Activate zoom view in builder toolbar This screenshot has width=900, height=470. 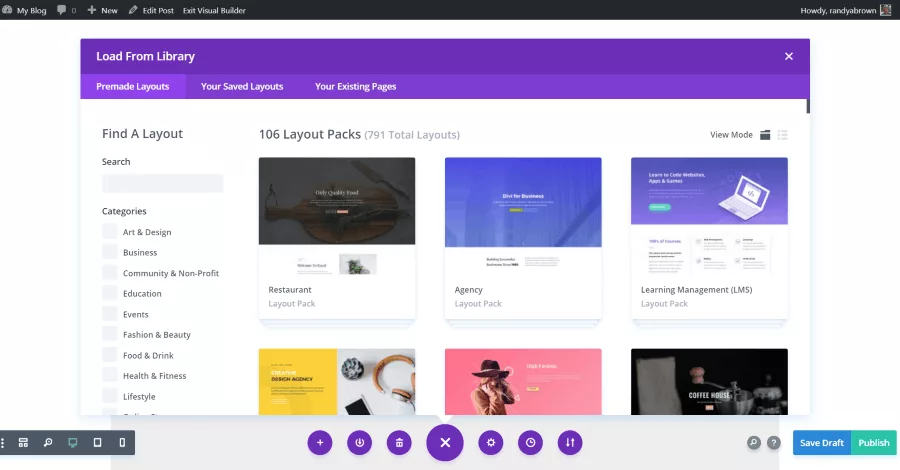click(x=48, y=442)
